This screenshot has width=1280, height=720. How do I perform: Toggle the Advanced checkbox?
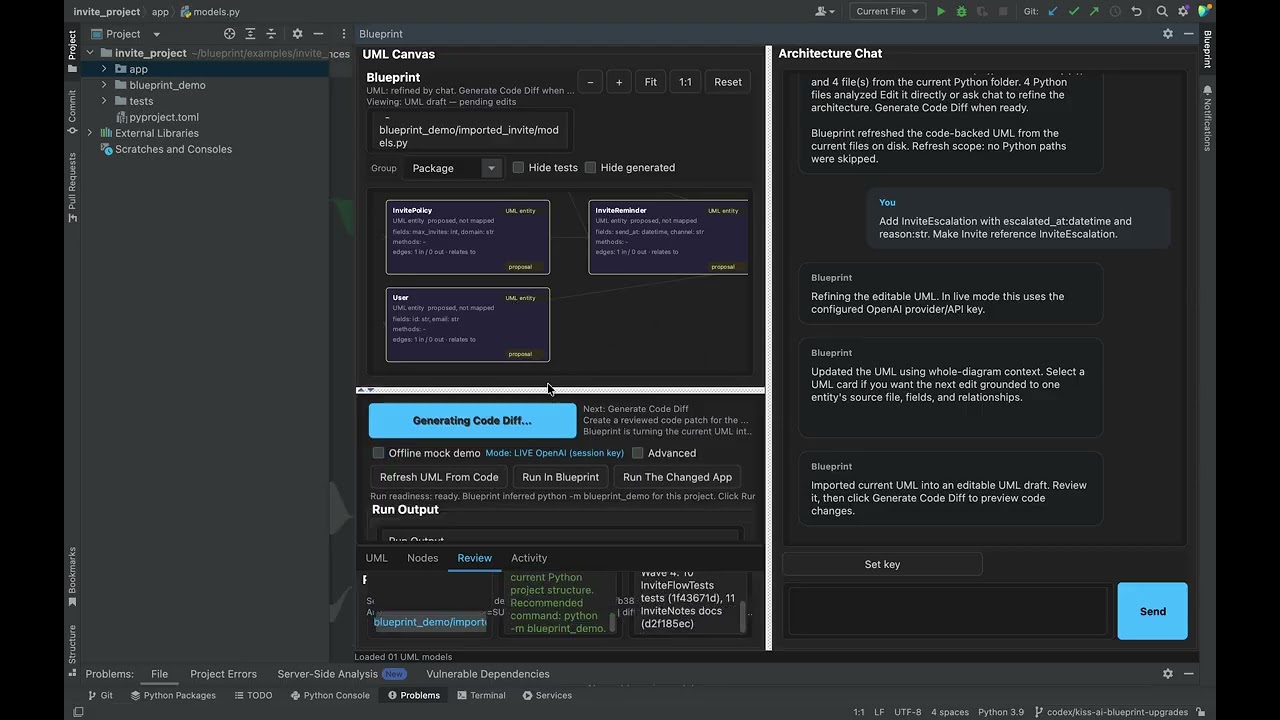[637, 453]
